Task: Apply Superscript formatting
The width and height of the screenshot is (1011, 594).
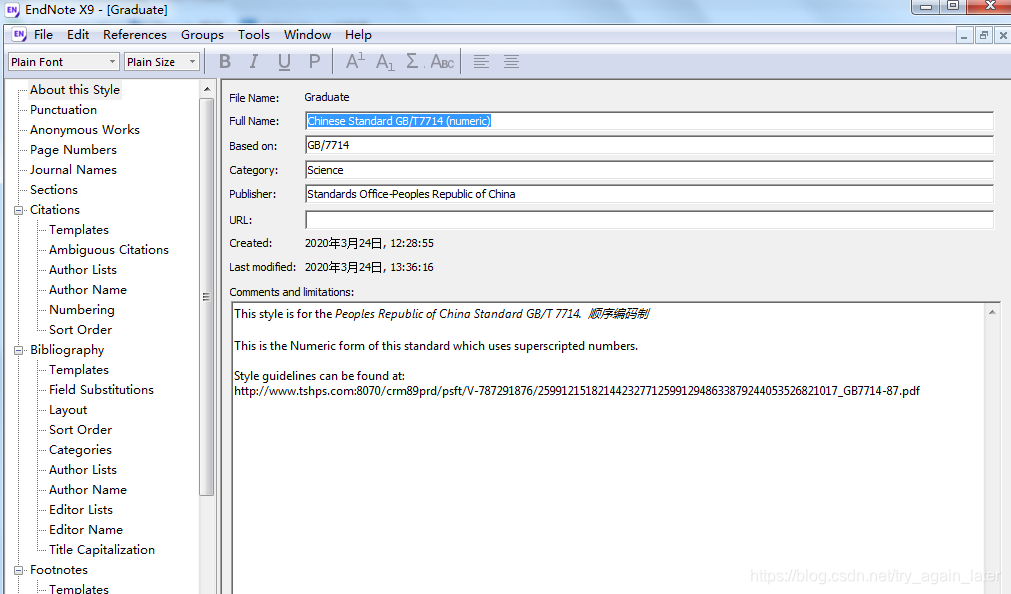Action: pos(355,61)
